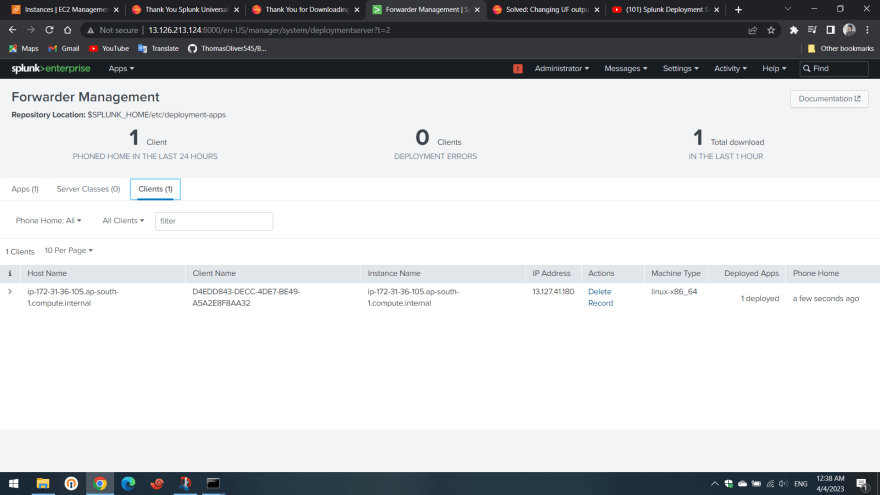Click the clients filter text box

214,221
